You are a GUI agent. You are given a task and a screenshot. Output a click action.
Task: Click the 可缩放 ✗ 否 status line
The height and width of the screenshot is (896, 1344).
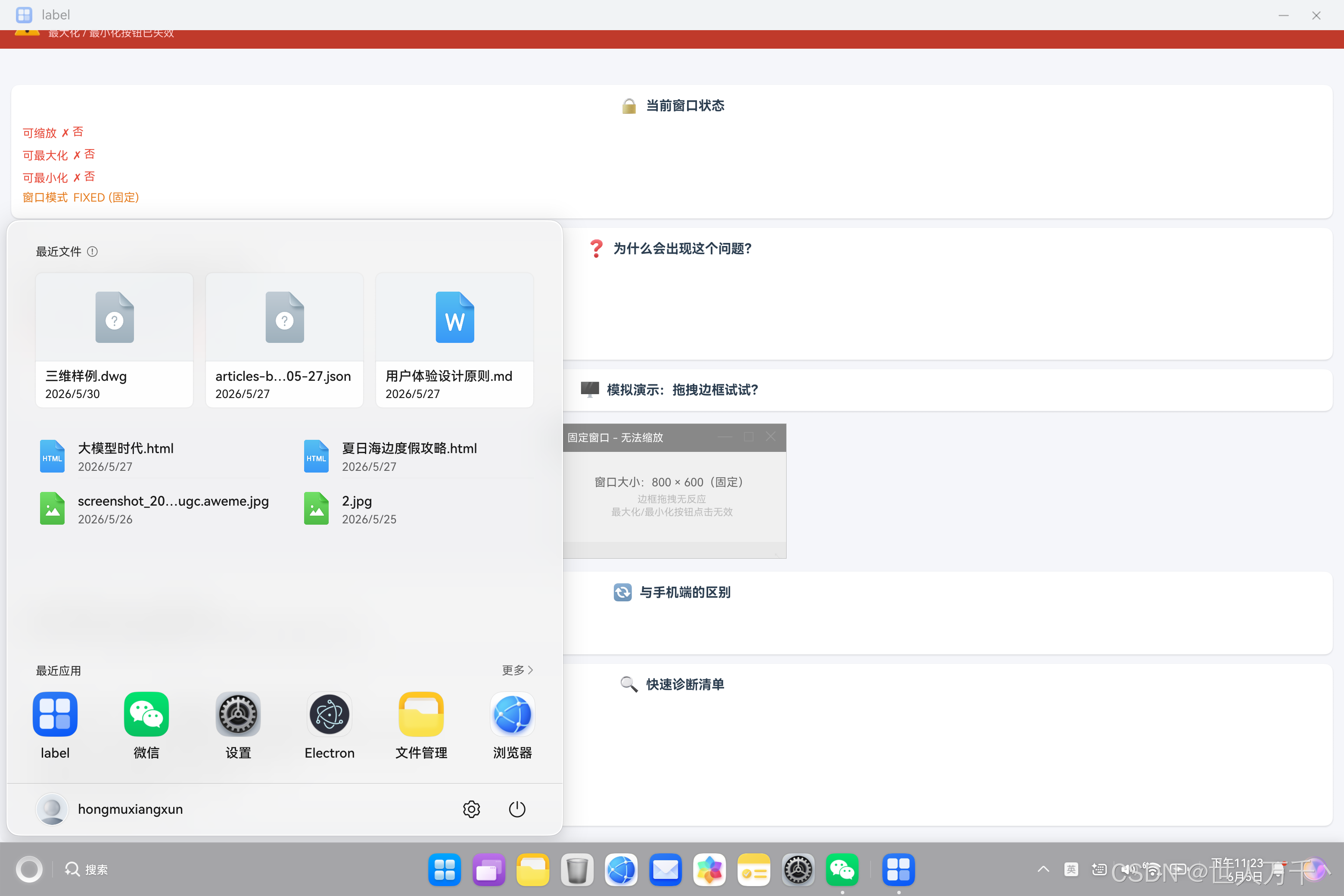(x=53, y=133)
